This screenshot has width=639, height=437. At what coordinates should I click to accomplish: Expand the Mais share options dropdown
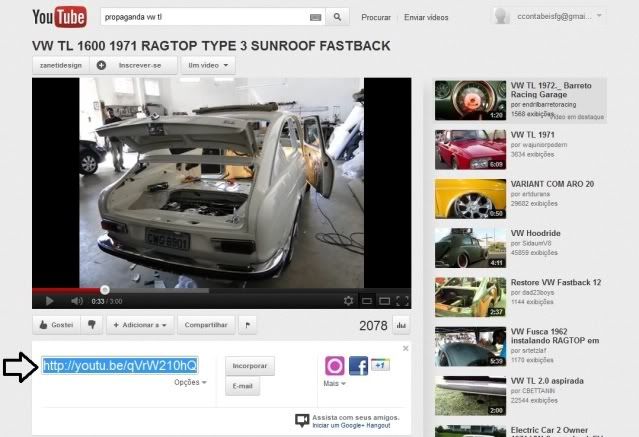tap(334, 384)
